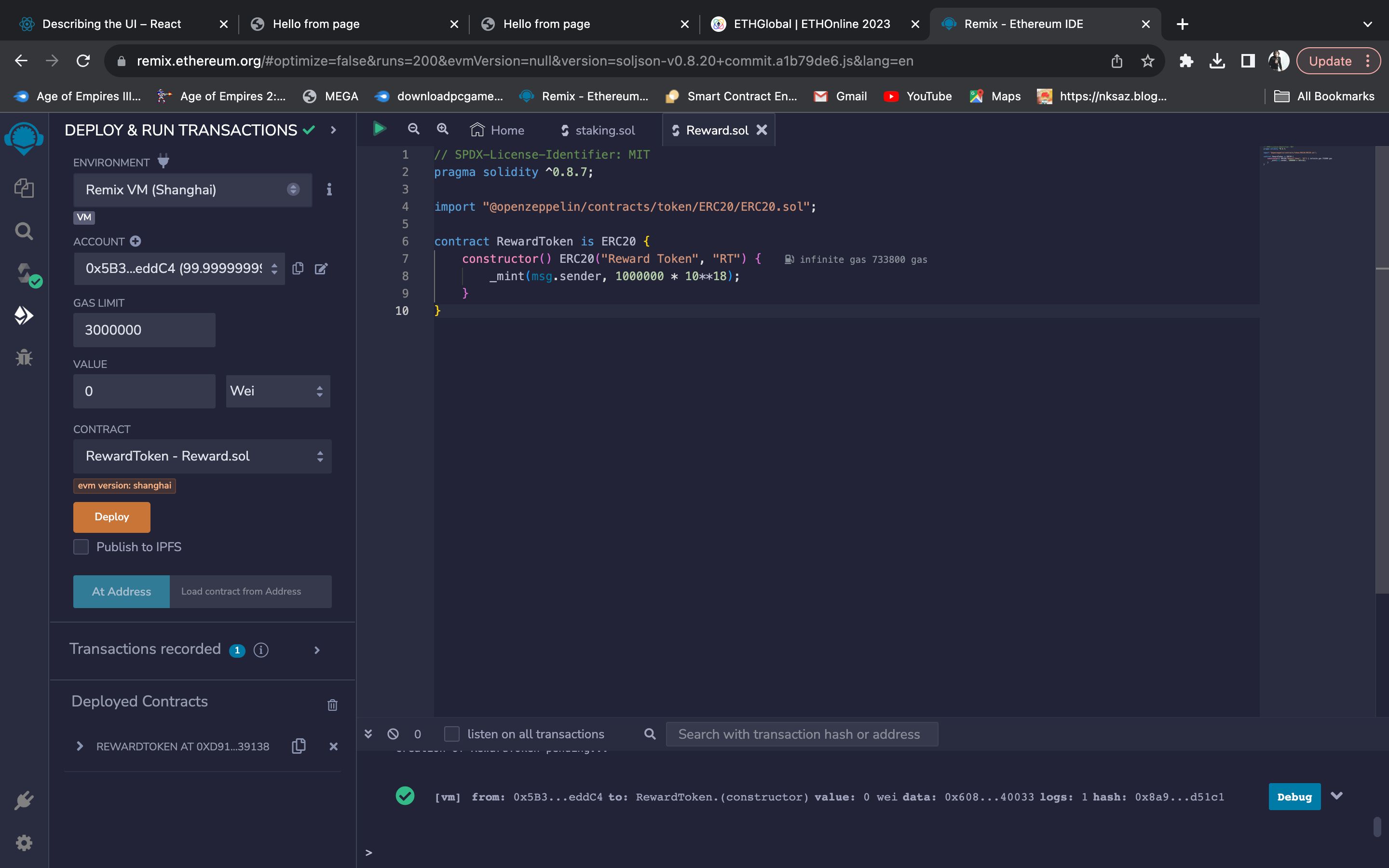Click the Chrome Update button

pyautogui.click(x=1338, y=61)
